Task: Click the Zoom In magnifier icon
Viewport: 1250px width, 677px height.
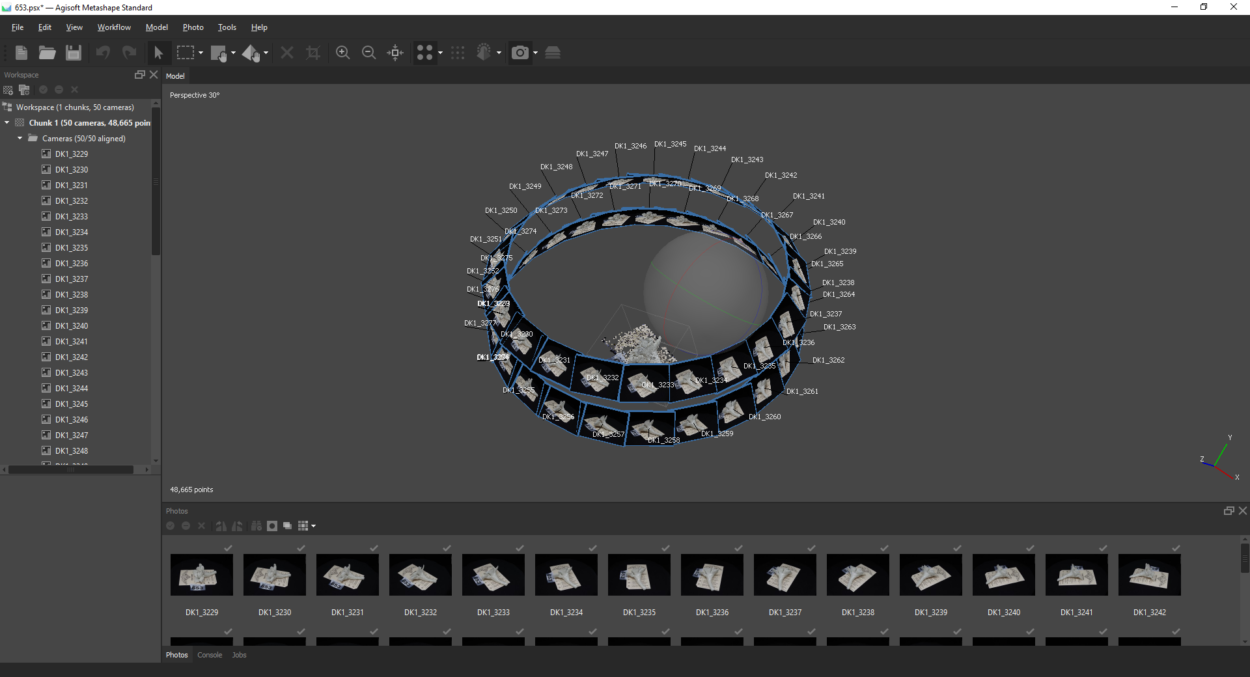Action: [x=343, y=52]
